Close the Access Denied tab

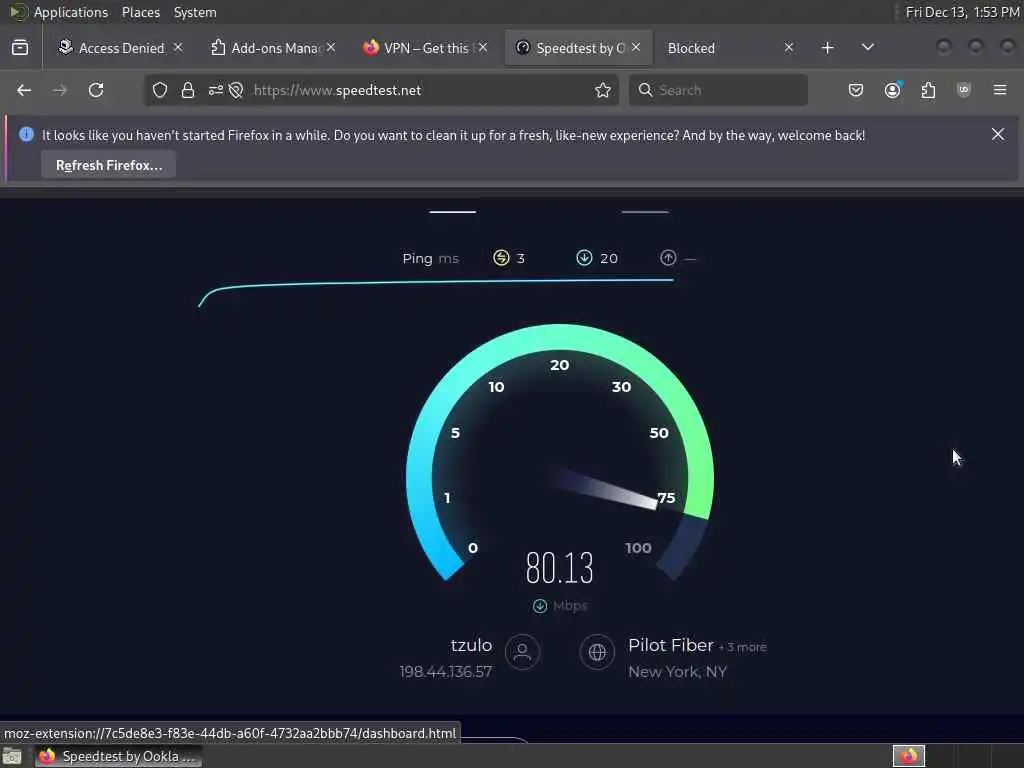tap(178, 47)
